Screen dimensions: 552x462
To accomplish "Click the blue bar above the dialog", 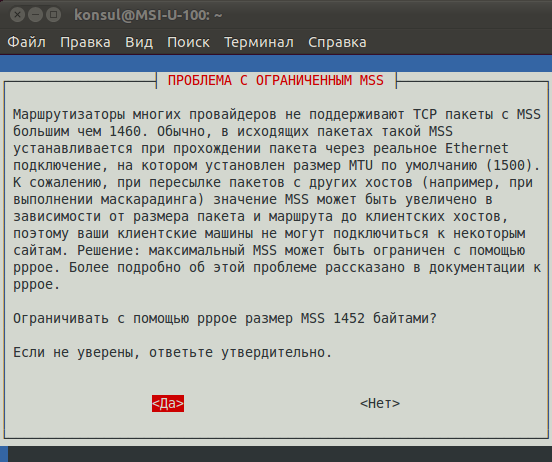I will [x=276, y=63].
